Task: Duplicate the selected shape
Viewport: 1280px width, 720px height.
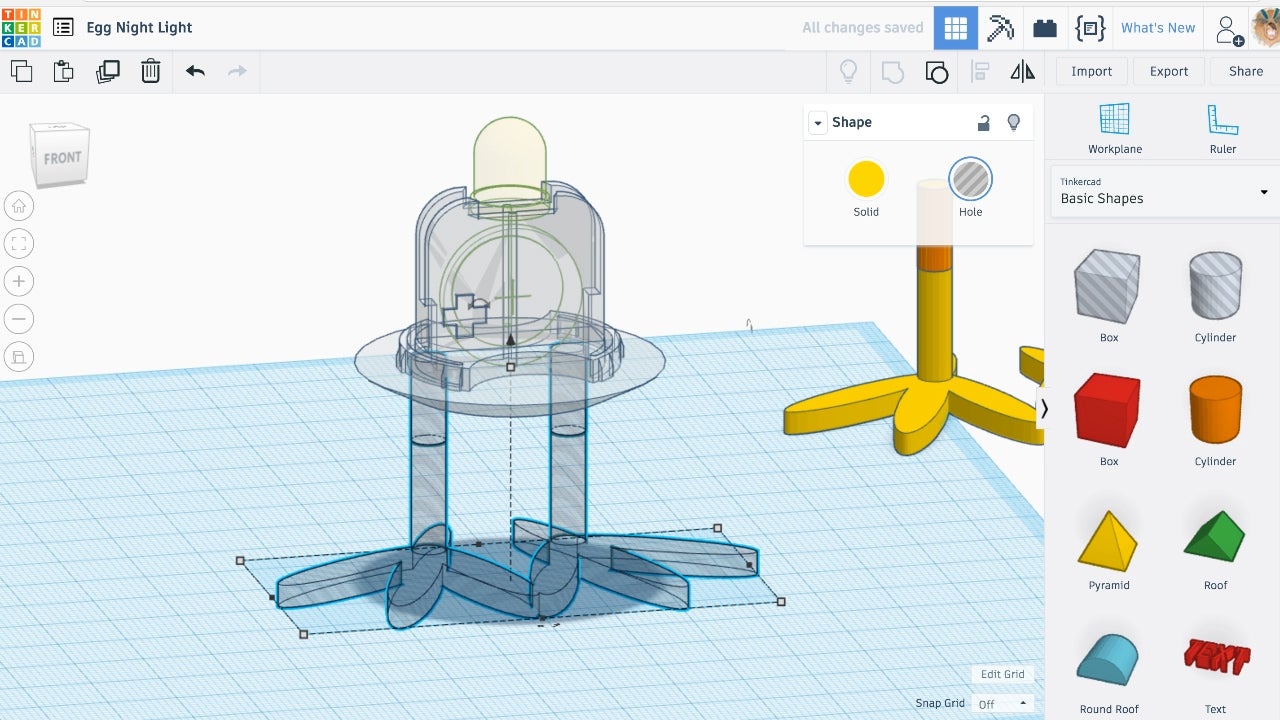Action: point(107,71)
